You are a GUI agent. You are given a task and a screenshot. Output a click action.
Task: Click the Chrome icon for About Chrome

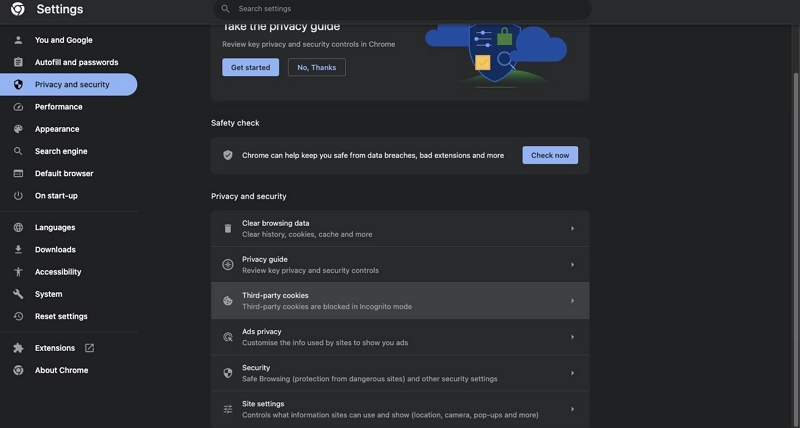[x=18, y=370]
